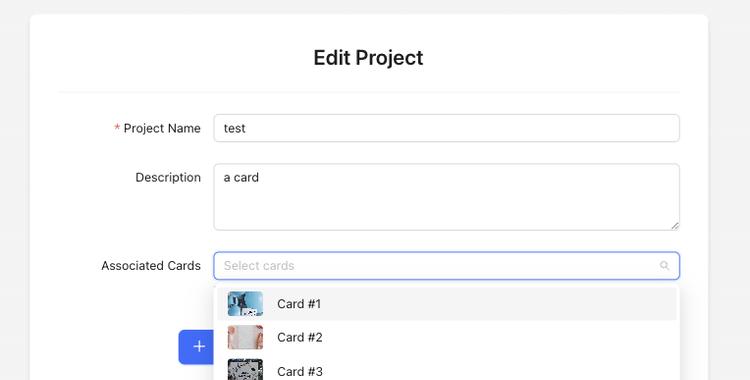Click the 'Select cards' placeholder text
Viewport: 750px width, 380px height.
(259, 266)
